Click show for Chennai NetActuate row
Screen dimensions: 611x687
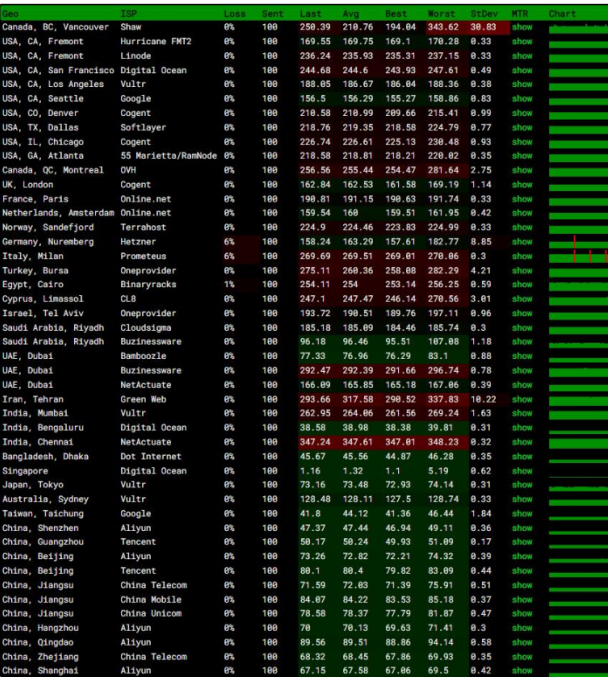click(522, 443)
